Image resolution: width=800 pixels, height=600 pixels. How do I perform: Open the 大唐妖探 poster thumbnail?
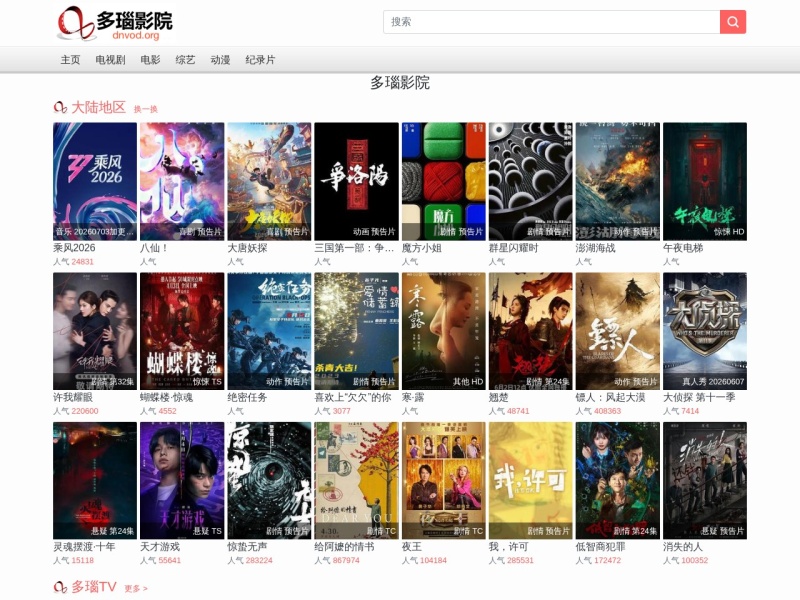tap(269, 181)
